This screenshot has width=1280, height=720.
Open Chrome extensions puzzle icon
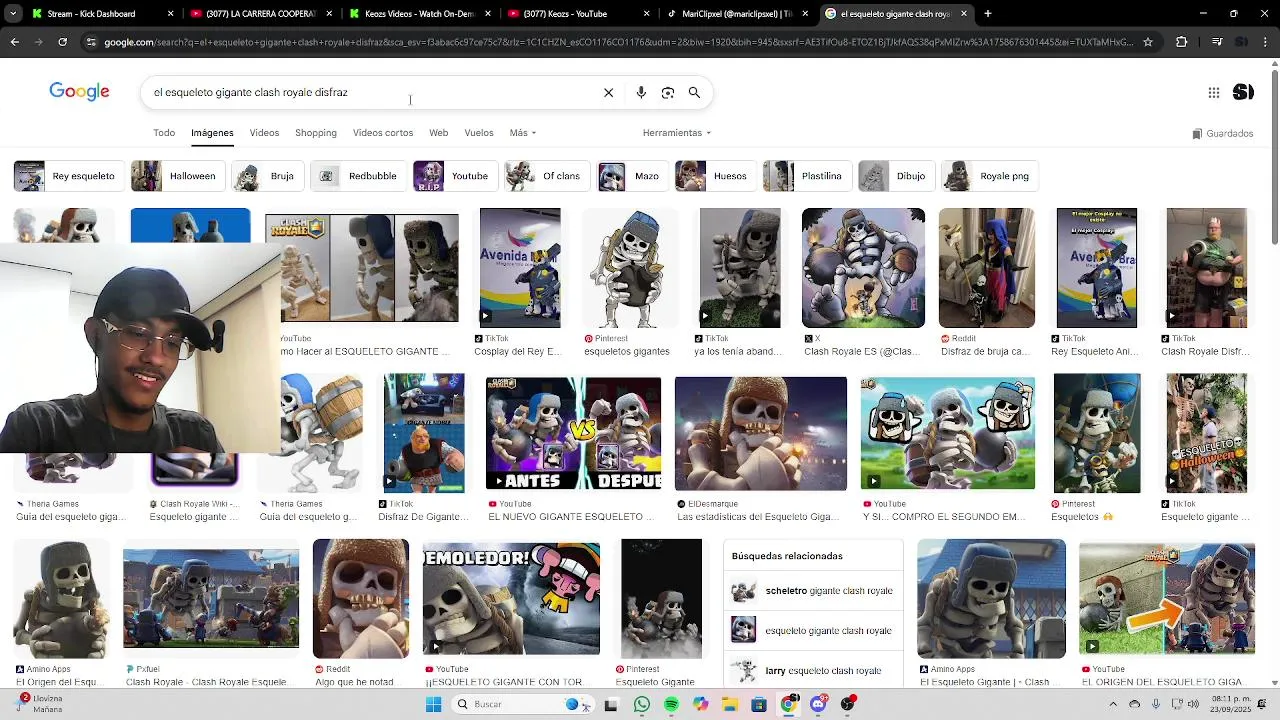tap(1181, 42)
